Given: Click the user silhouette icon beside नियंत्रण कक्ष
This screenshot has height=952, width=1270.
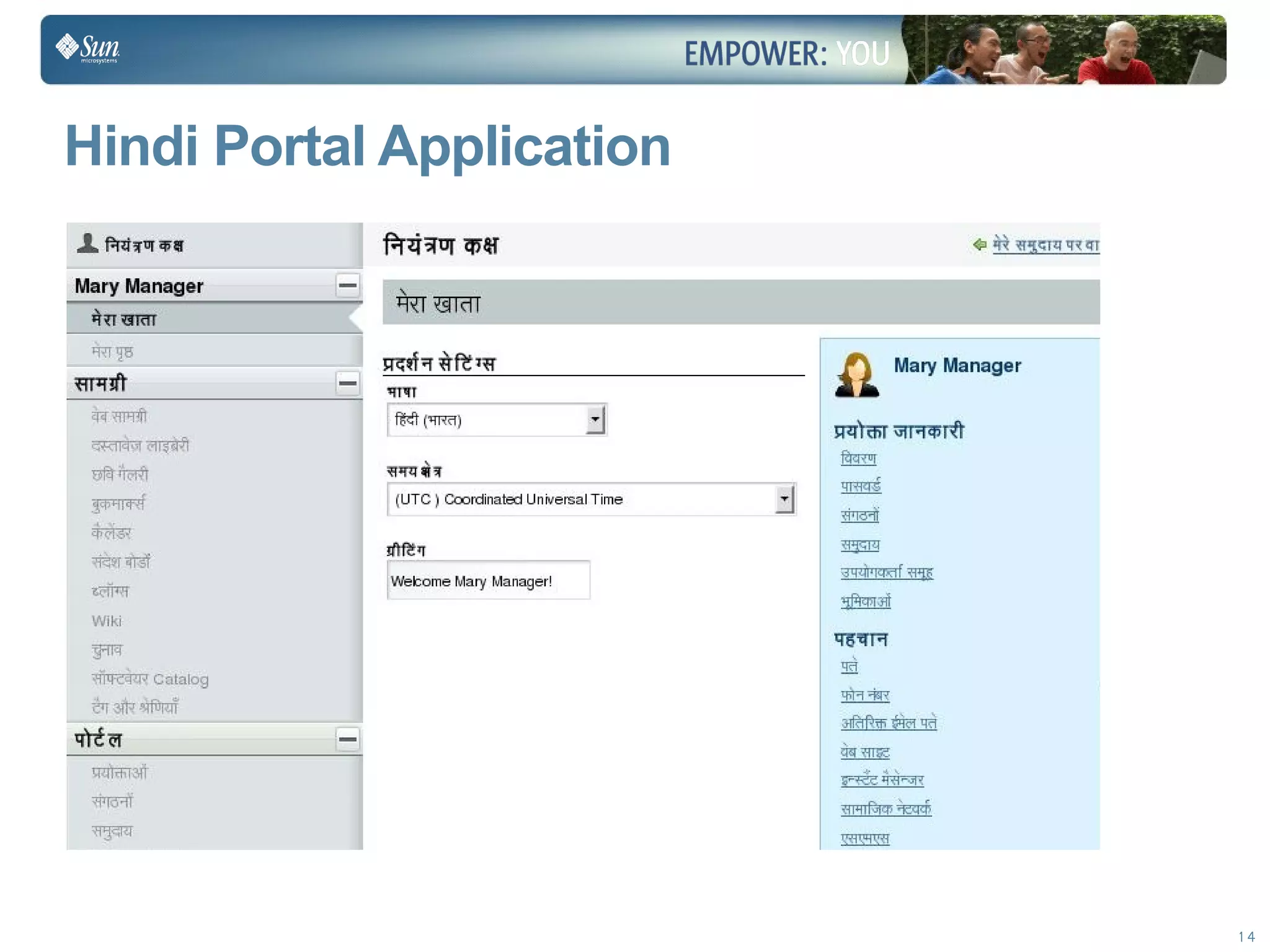Looking at the screenshot, I should (x=87, y=243).
